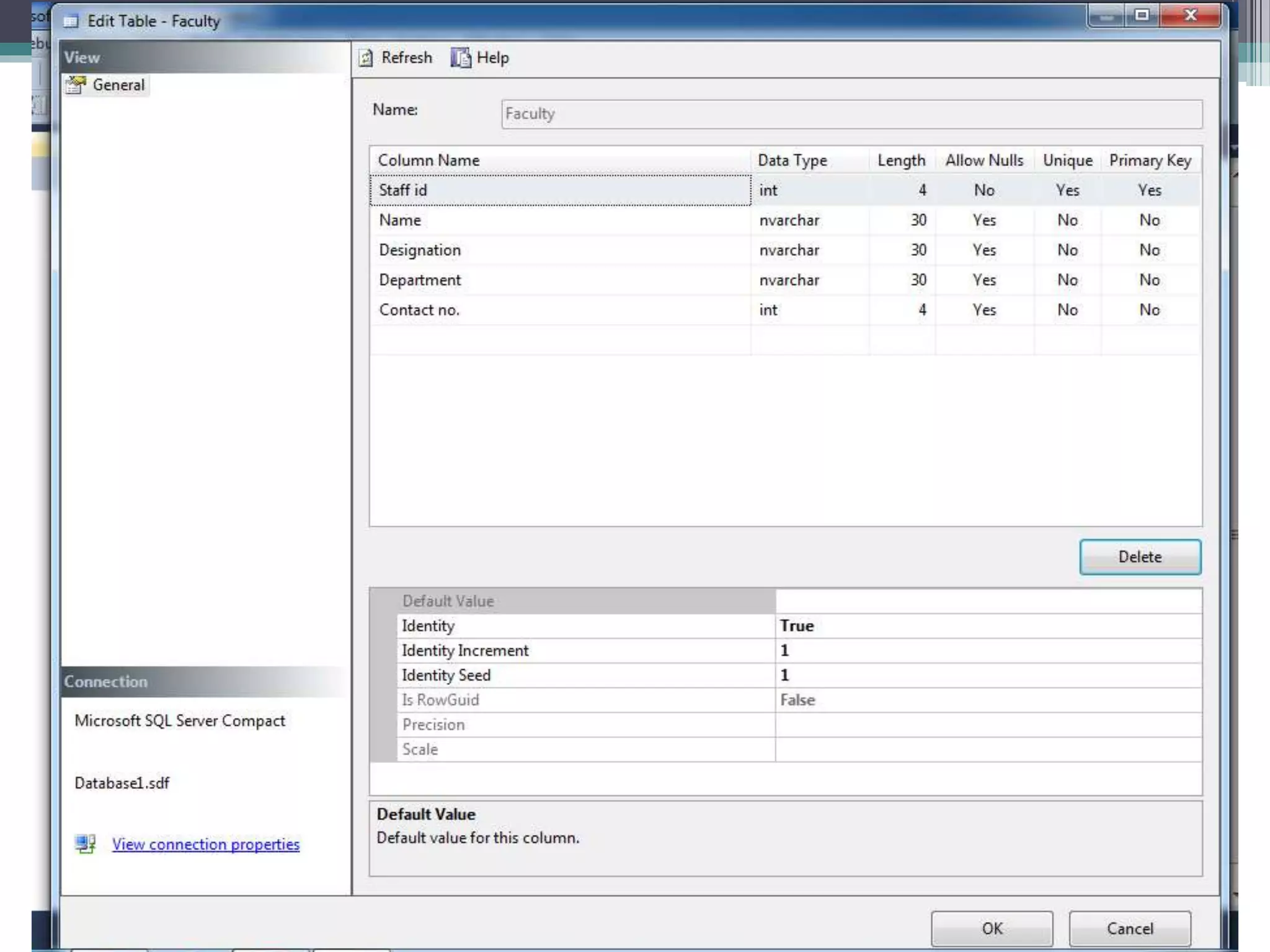This screenshot has height=952, width=1270.
Task: Click the Name field containing Faculty
Action: pyautogui.click(x=851, y=114)
